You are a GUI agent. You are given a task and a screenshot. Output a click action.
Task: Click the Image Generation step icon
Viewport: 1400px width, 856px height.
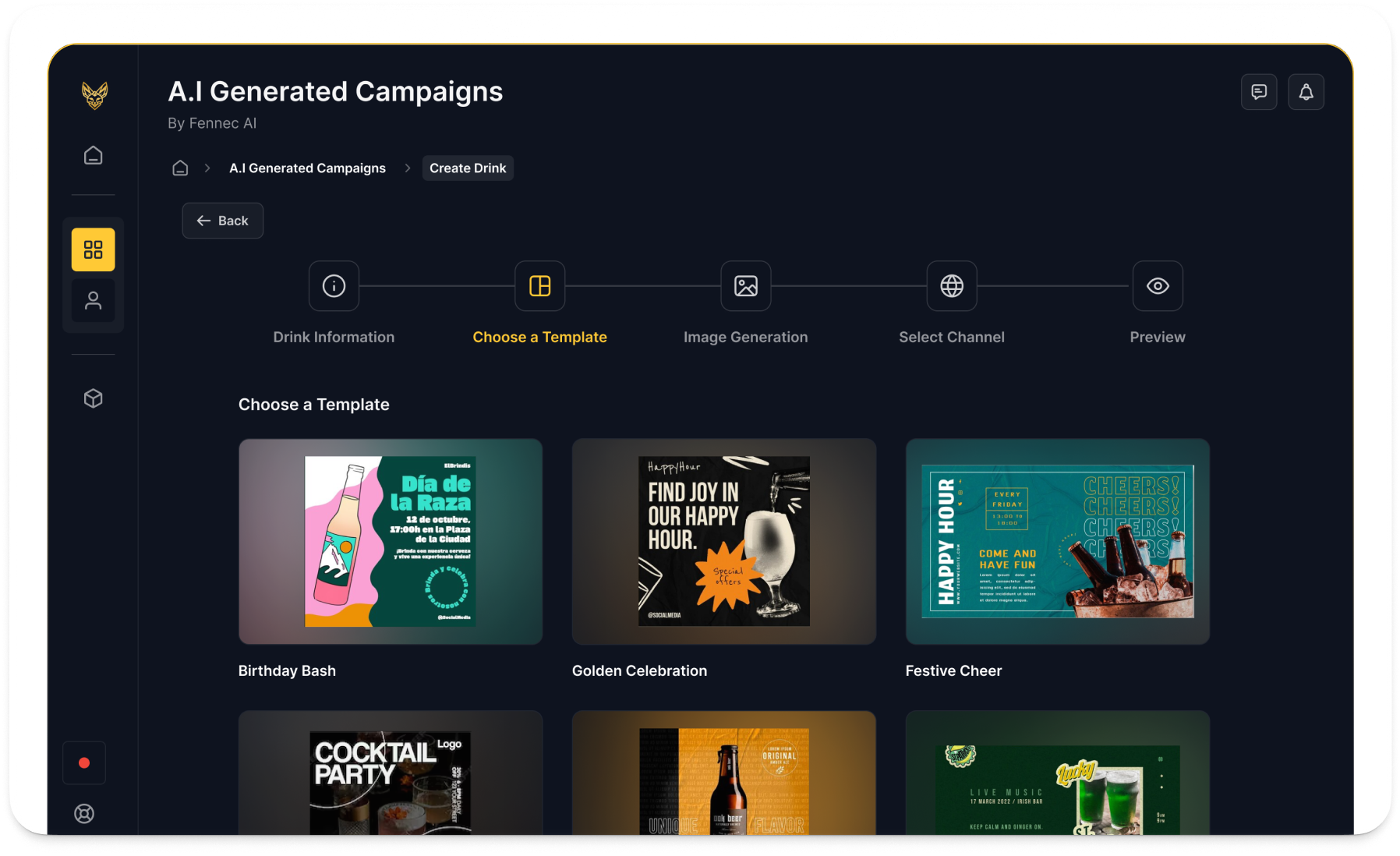point(745,286)
